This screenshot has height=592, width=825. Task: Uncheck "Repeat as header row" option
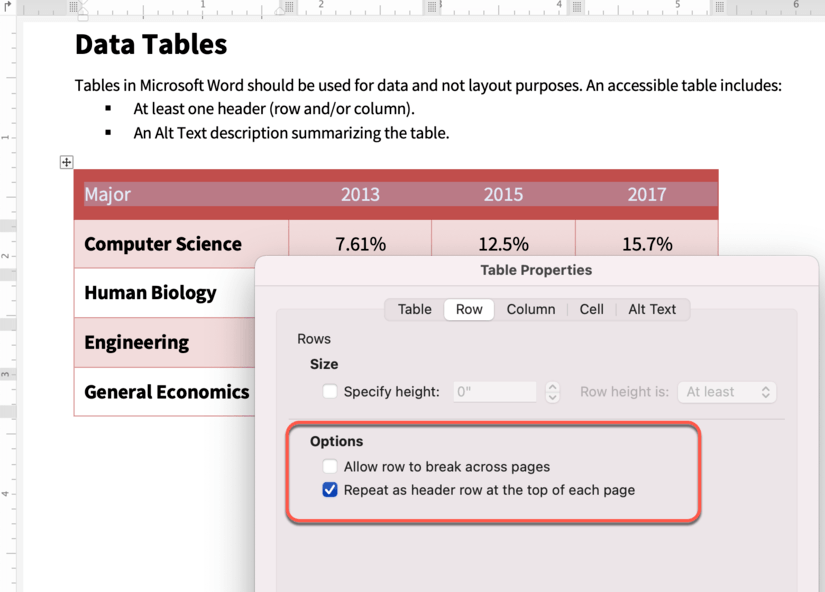[x=330, y=490]
